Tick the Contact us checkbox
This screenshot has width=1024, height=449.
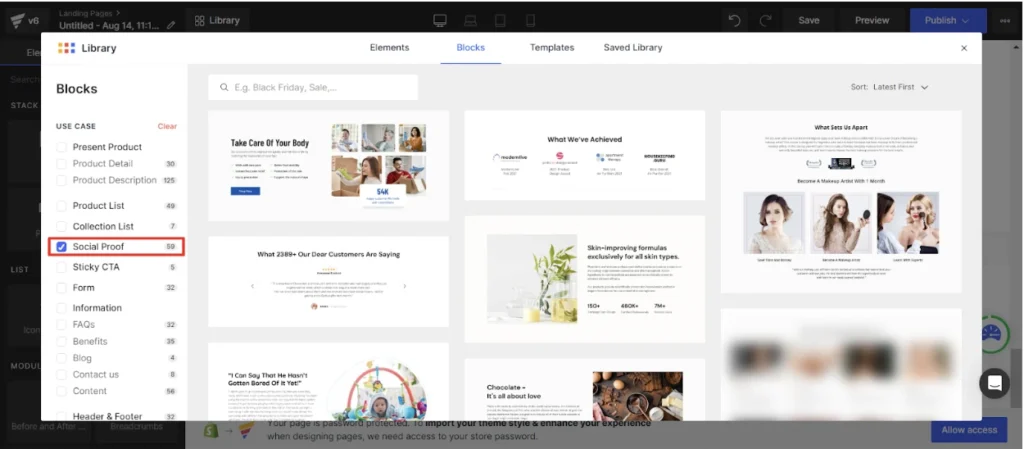61,375
